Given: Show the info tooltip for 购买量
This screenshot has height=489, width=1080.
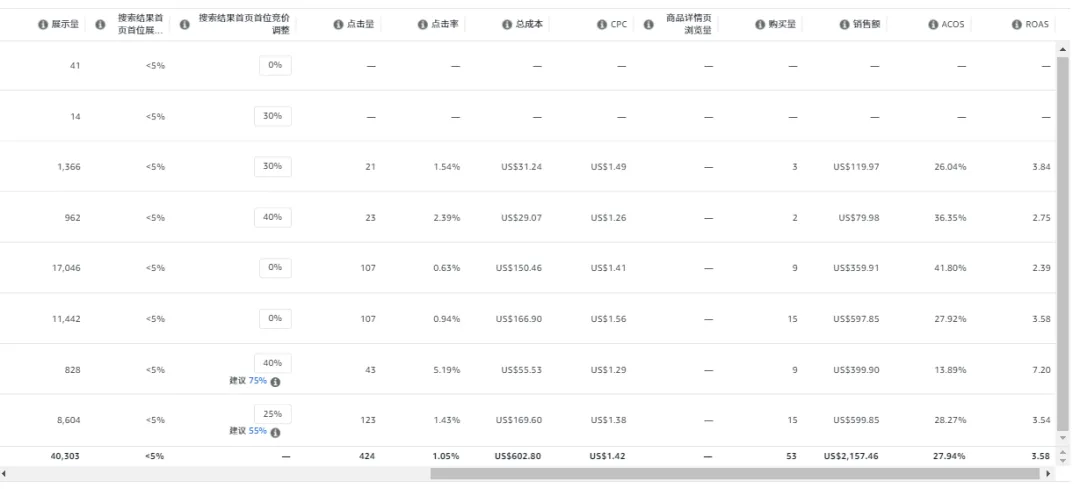Looking at the screenshot, I should [760, 24].
